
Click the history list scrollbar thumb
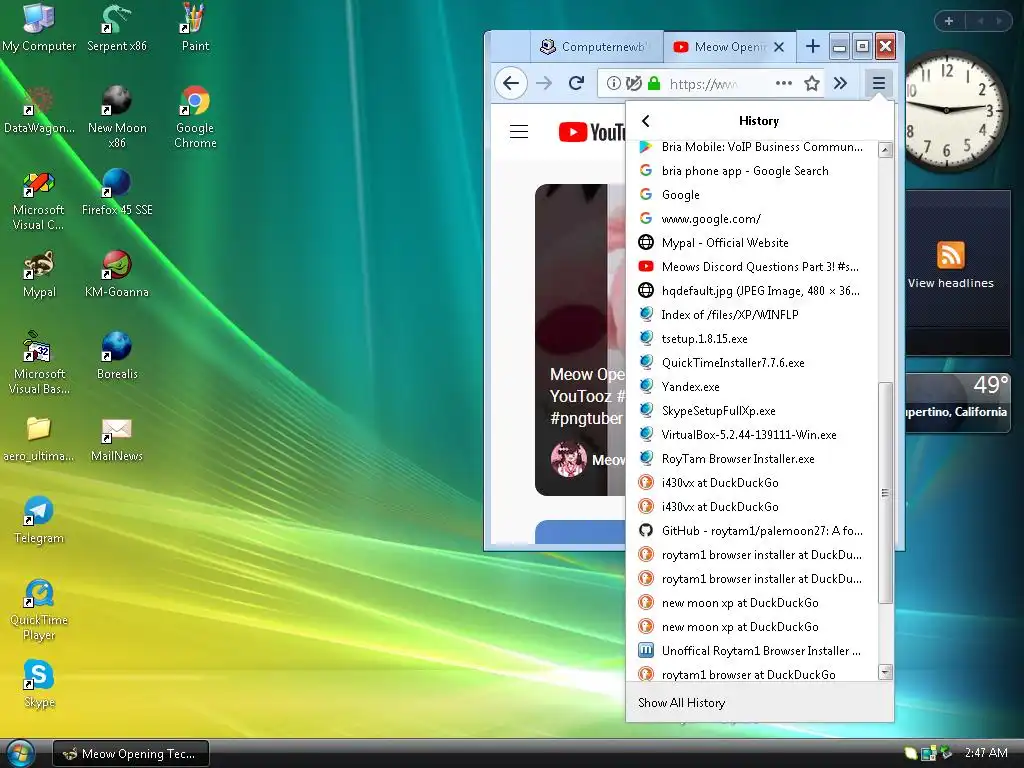tap(885, 493)
